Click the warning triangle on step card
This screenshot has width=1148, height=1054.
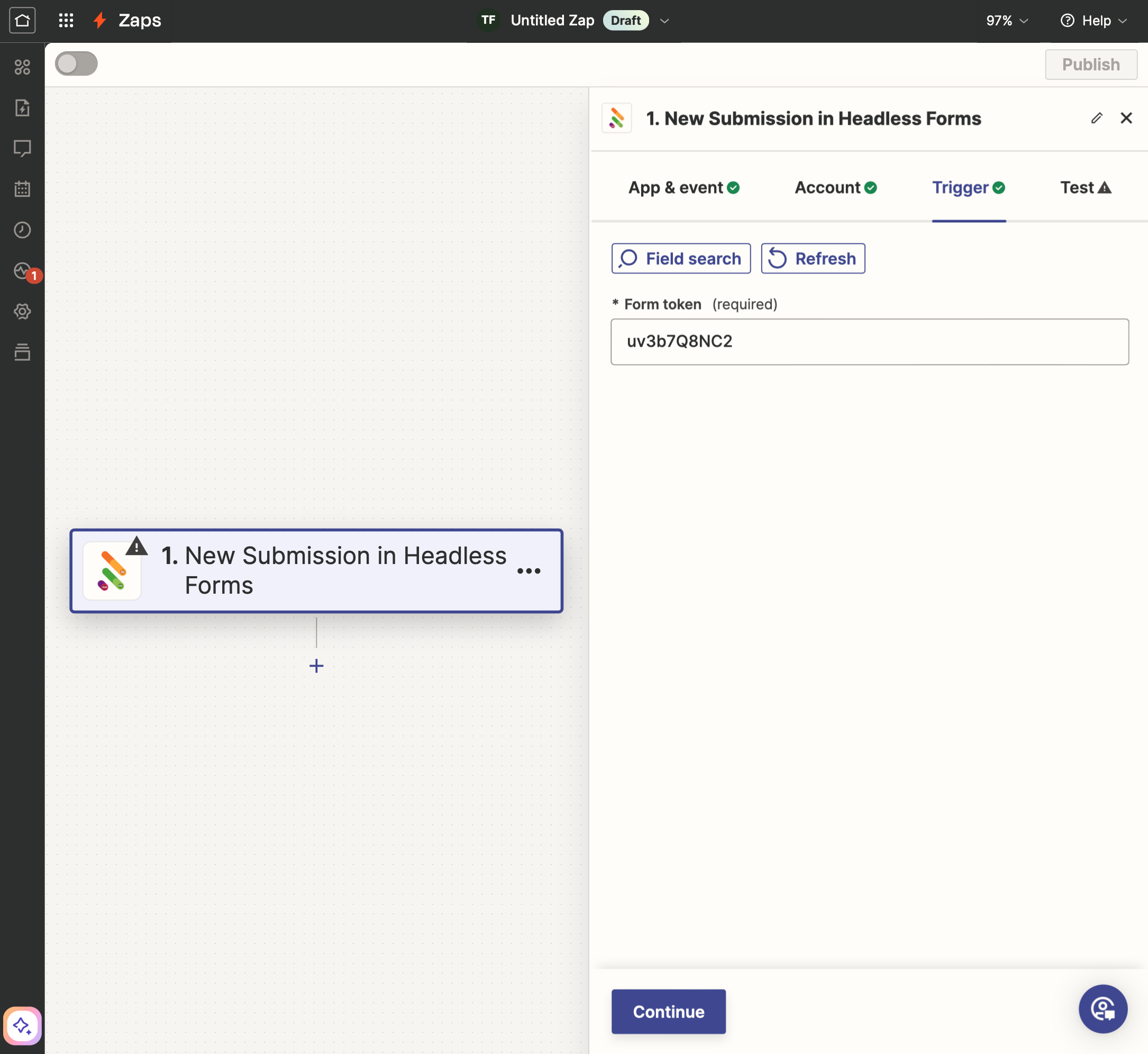(136, 546)
